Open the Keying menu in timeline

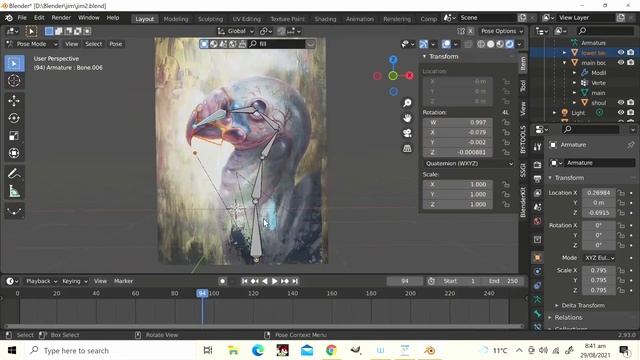pos(74,281)
